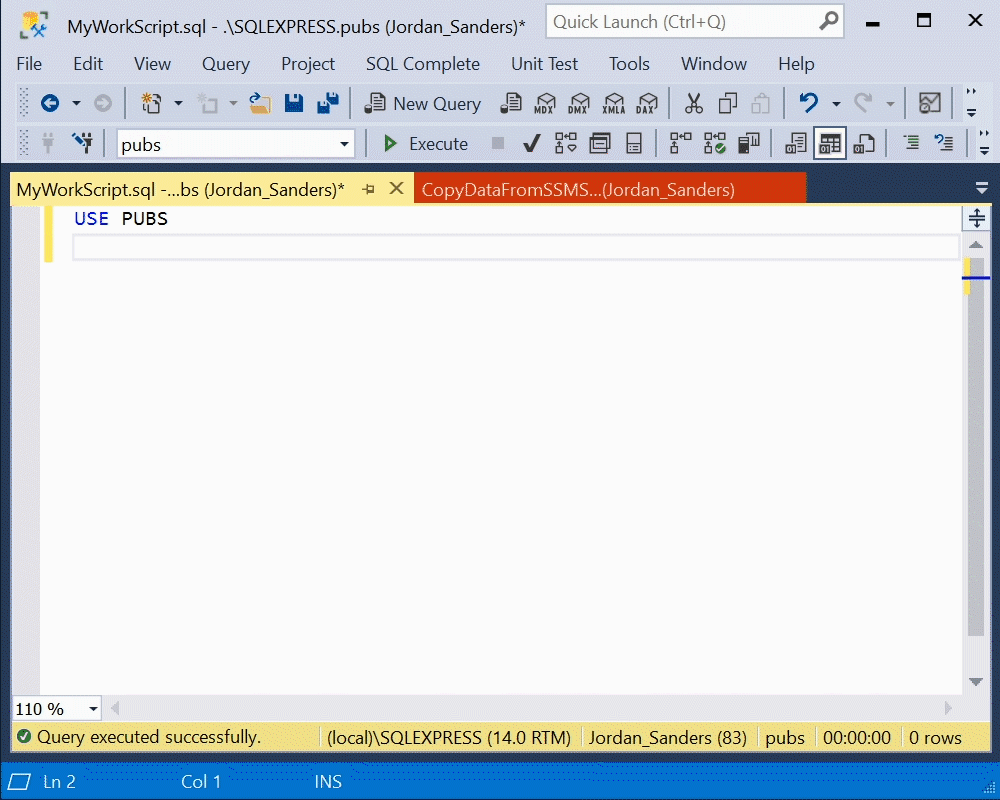This screenshot has height=800, width=1000.
Task: Click the PUBS word in the editor
Action: (145, 219)
